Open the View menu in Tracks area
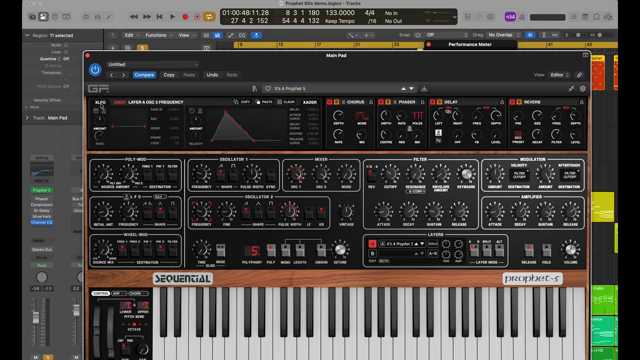The width and height of the screenshot is (640, 360). (187, 35)
